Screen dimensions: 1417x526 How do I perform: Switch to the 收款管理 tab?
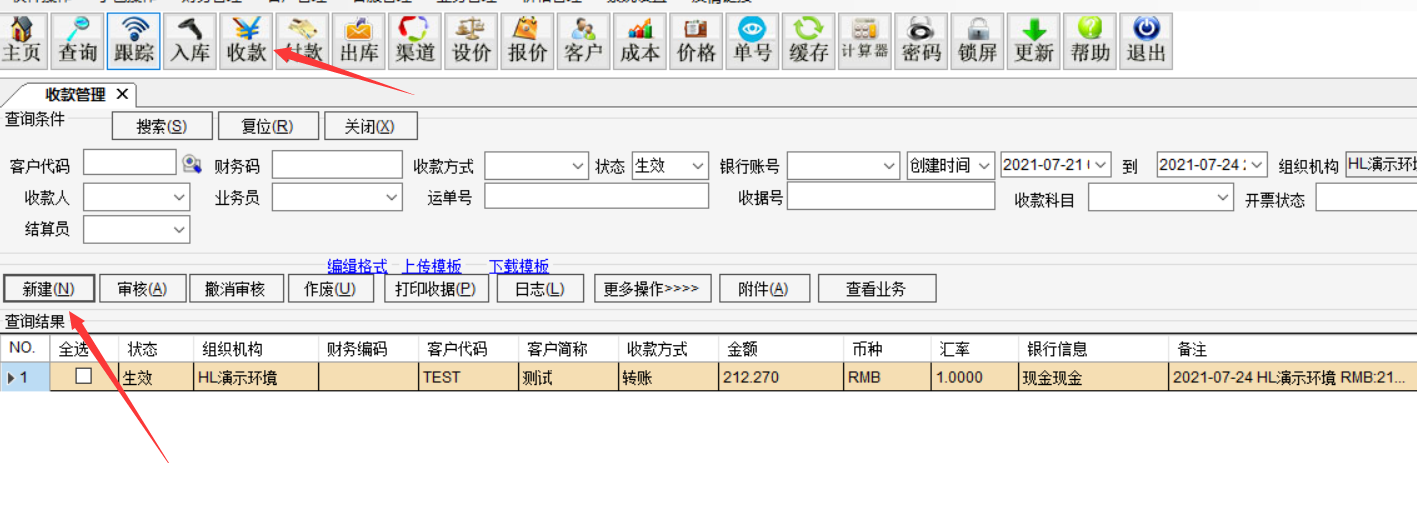74,95
